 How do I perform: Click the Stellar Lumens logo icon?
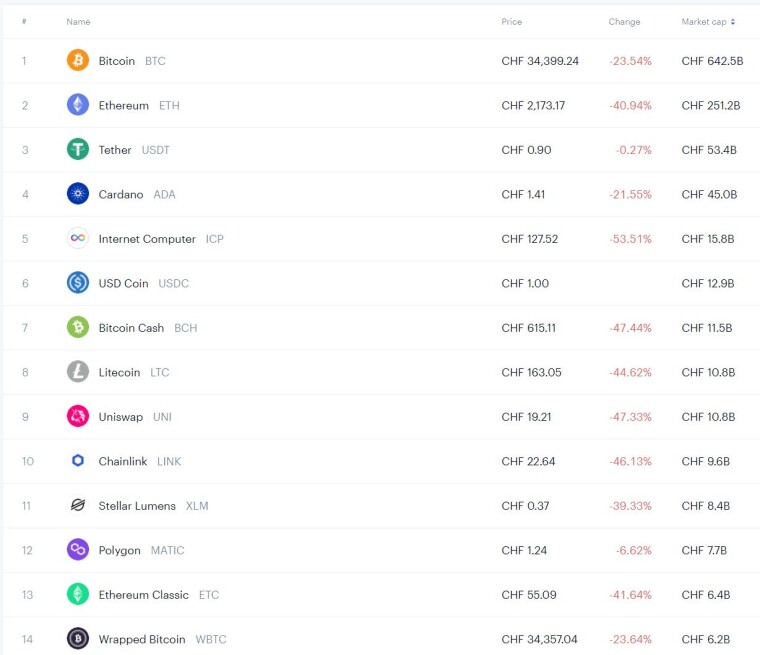(78, 505)
